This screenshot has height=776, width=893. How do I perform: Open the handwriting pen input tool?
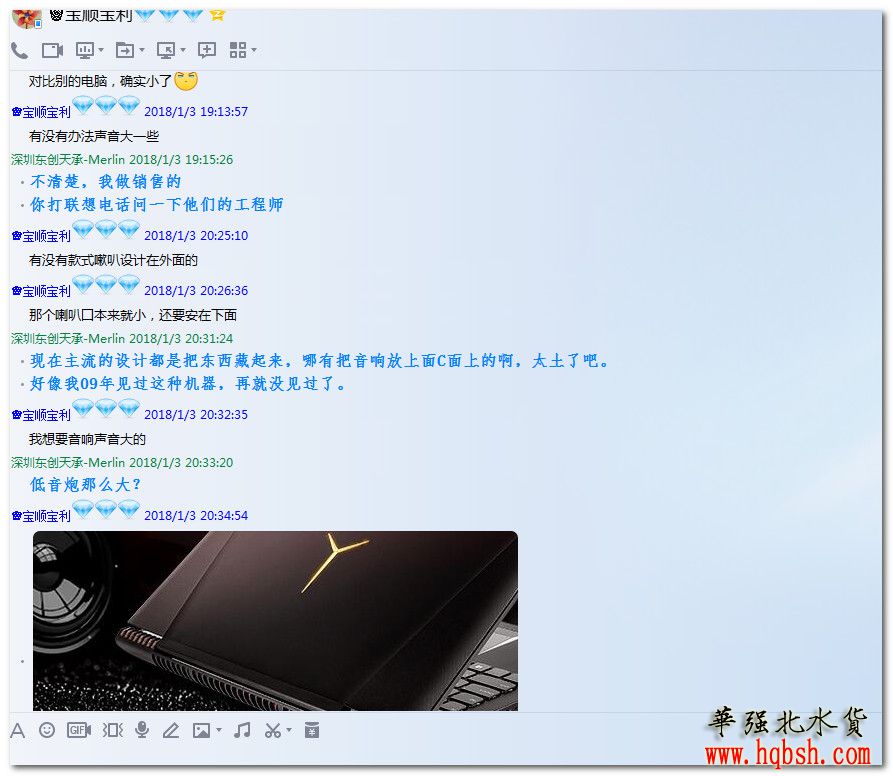pos(171,730)
